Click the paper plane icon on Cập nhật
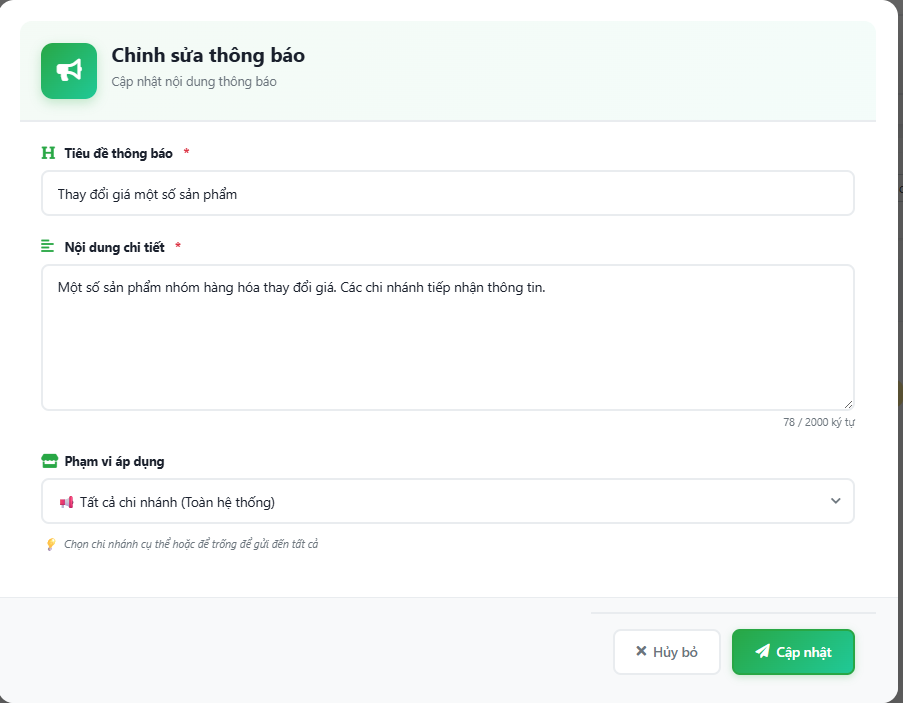This screenshot has width=903, height=703. [762, 652]
